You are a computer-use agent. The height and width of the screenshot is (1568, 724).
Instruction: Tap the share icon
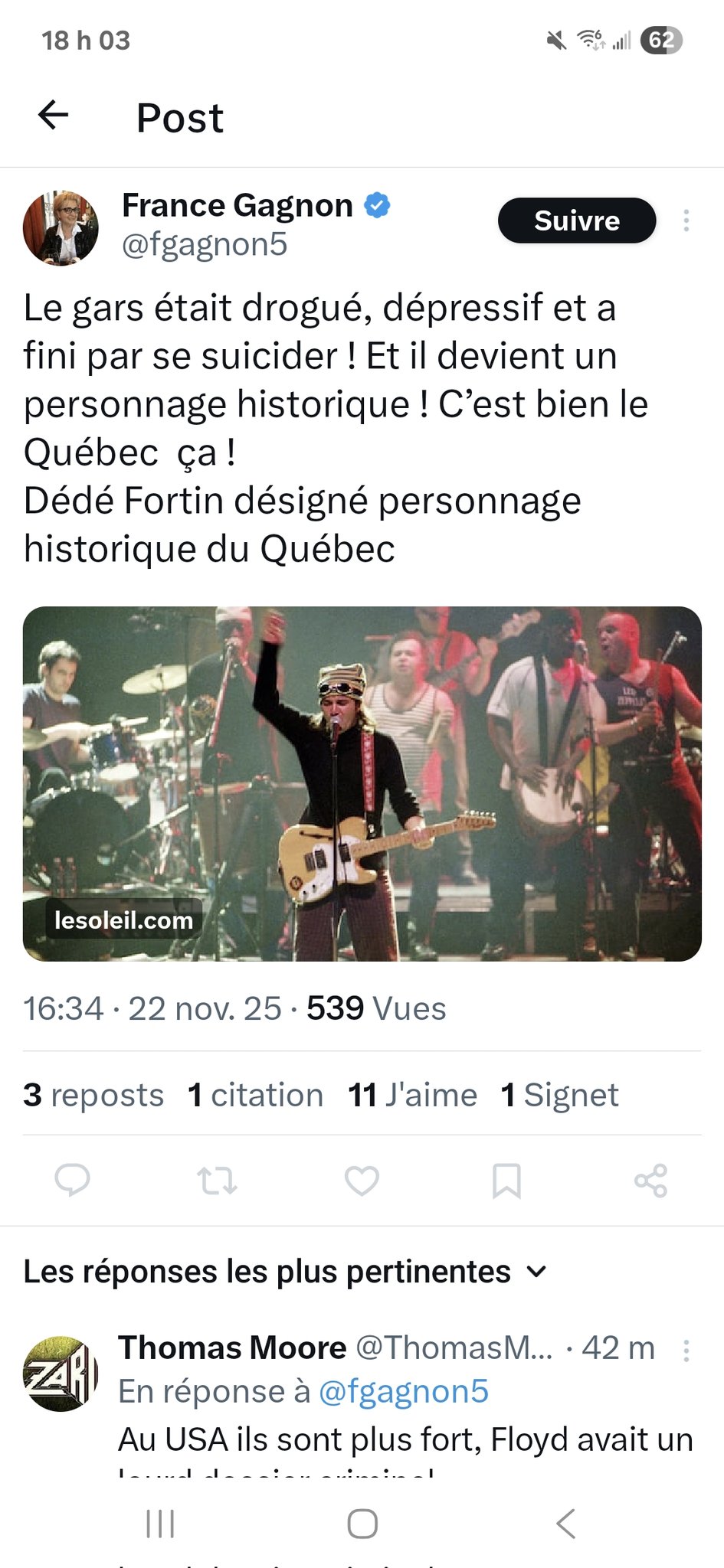650,1180
